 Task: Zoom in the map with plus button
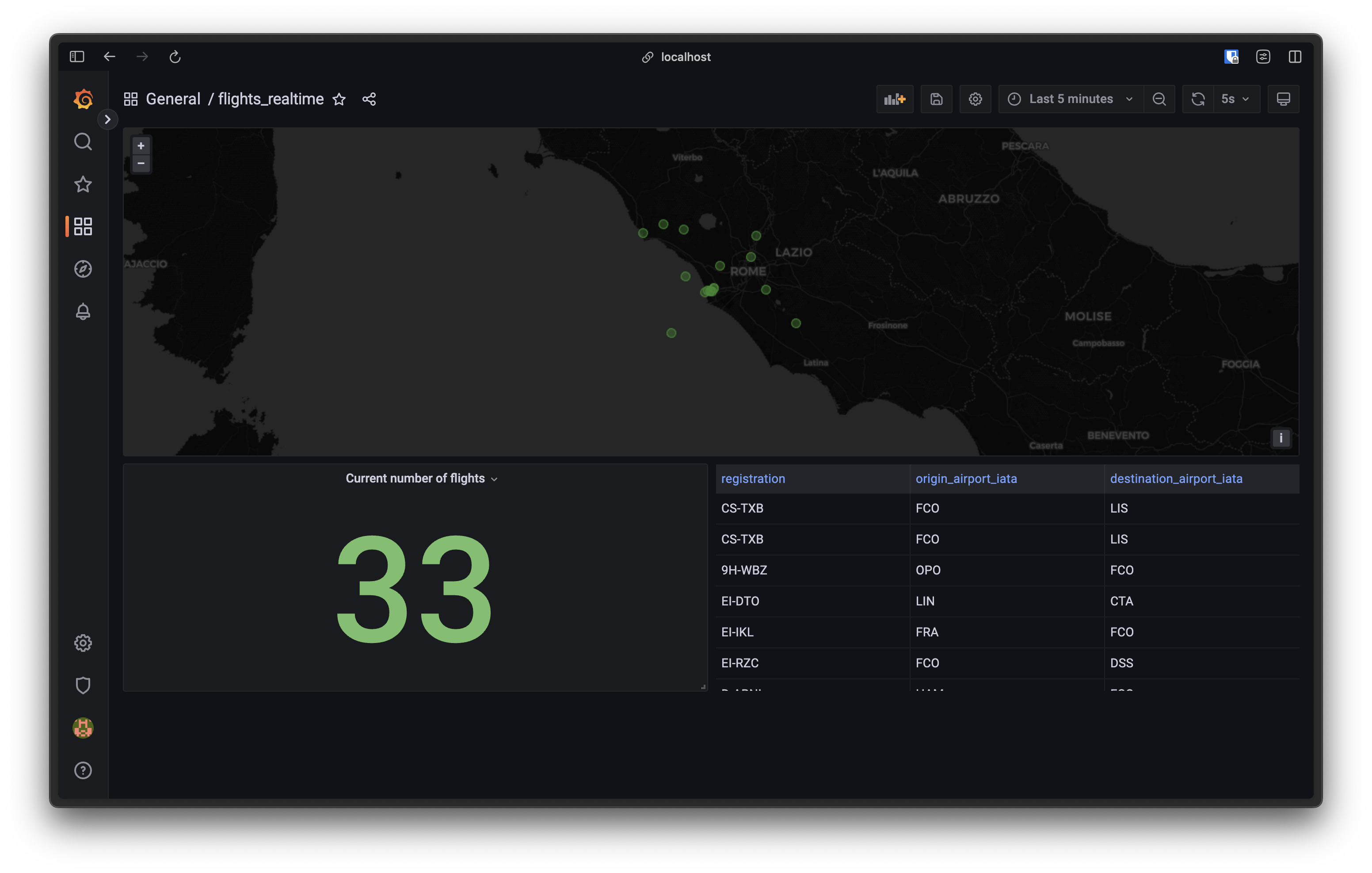click(141, 146)
